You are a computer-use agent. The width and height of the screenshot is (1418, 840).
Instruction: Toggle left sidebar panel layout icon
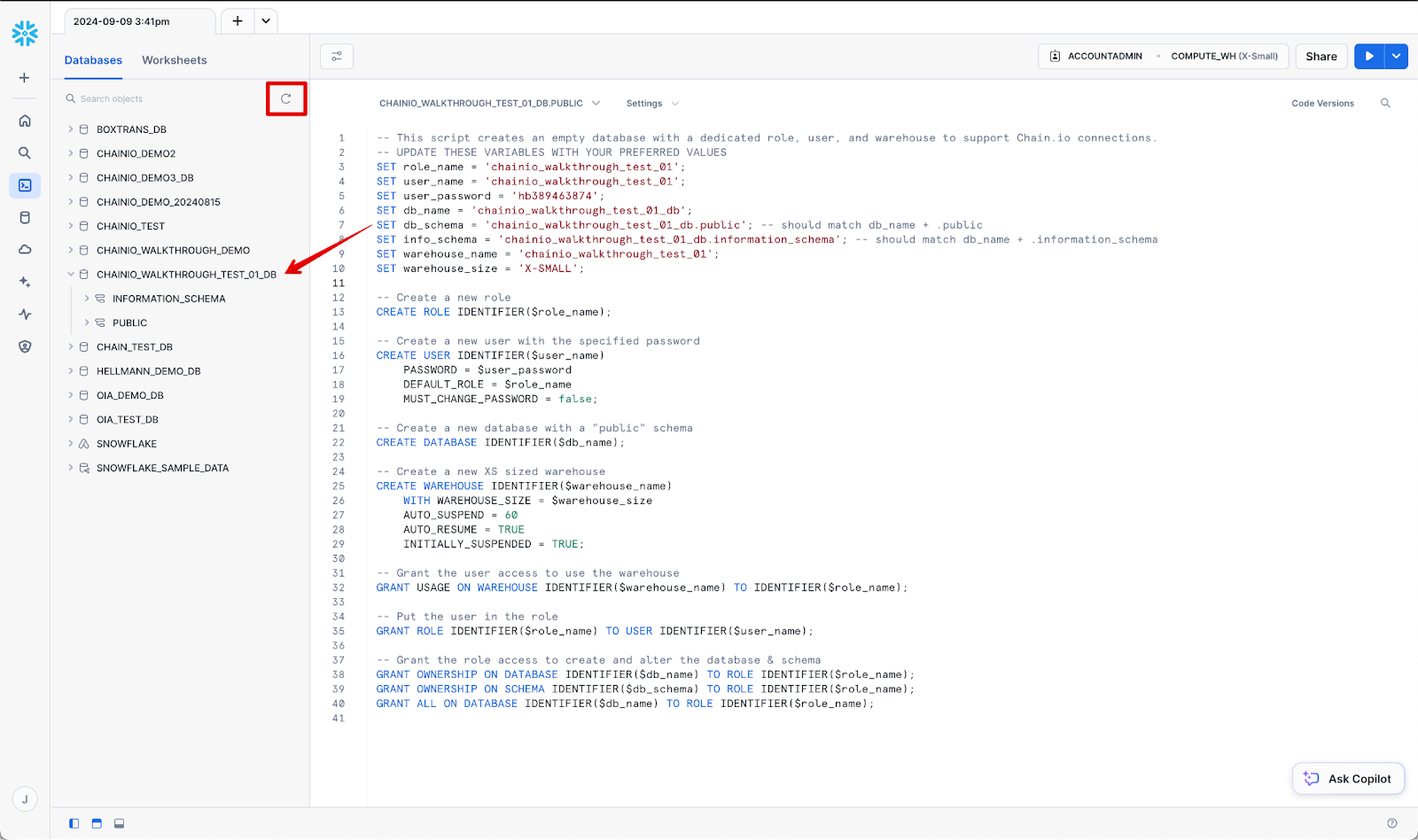click(74, 823)
